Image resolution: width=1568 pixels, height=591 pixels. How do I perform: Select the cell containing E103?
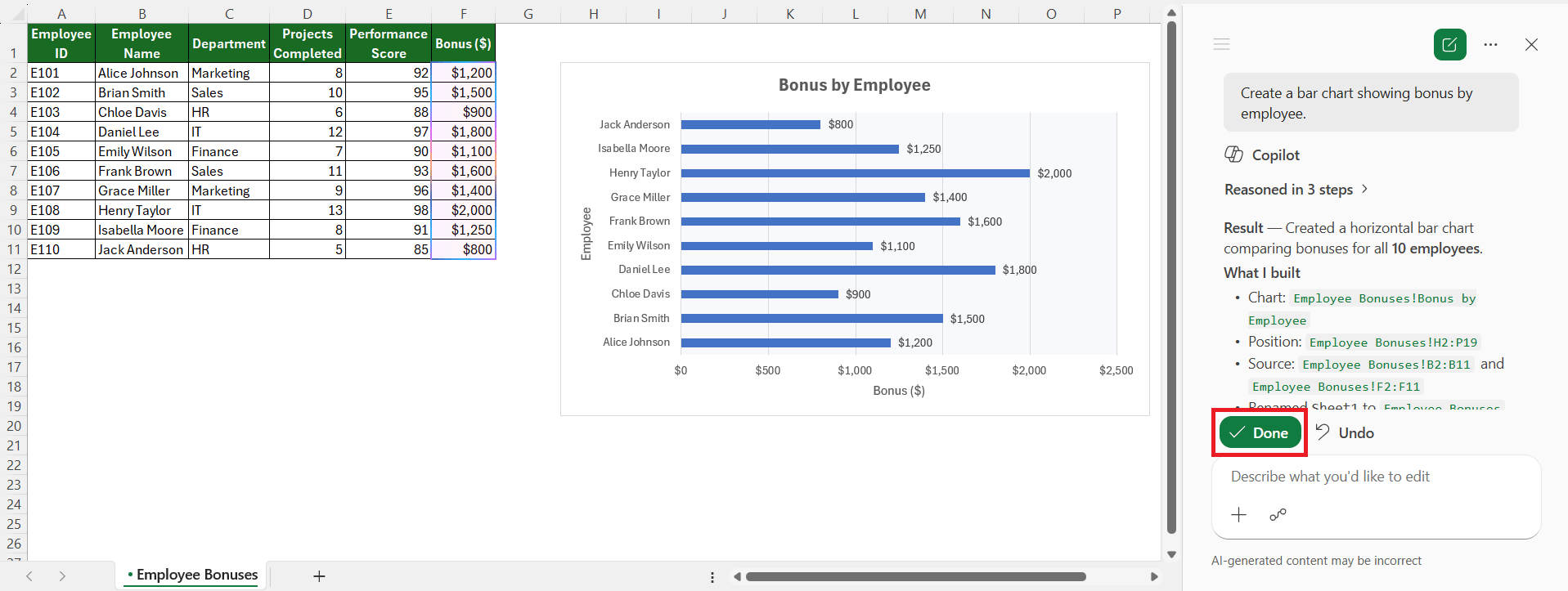click(61, 112)
